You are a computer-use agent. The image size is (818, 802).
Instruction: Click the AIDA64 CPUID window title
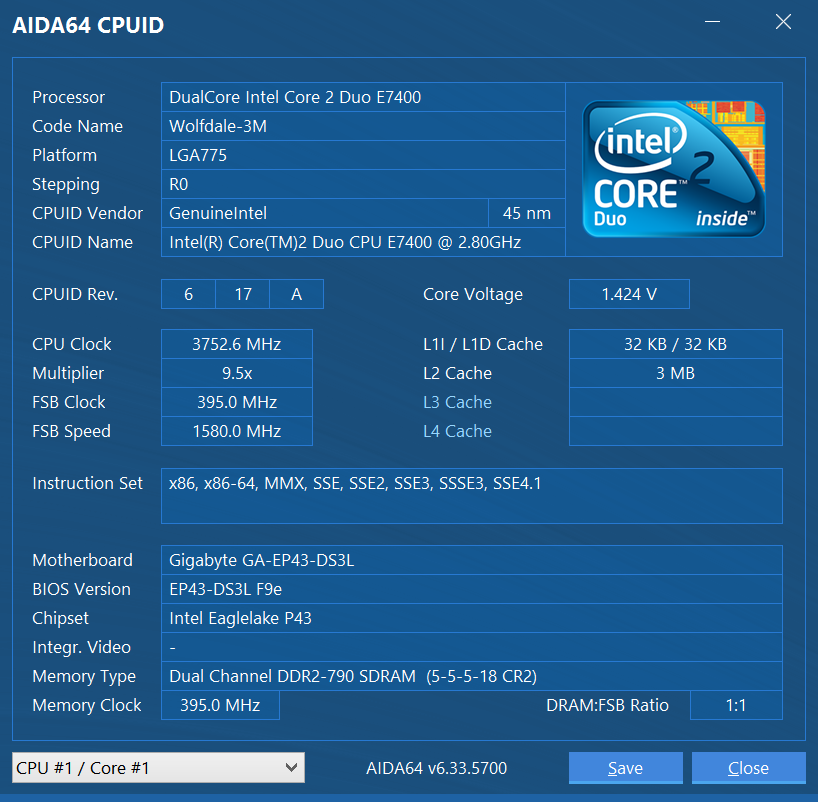point(88,25)
